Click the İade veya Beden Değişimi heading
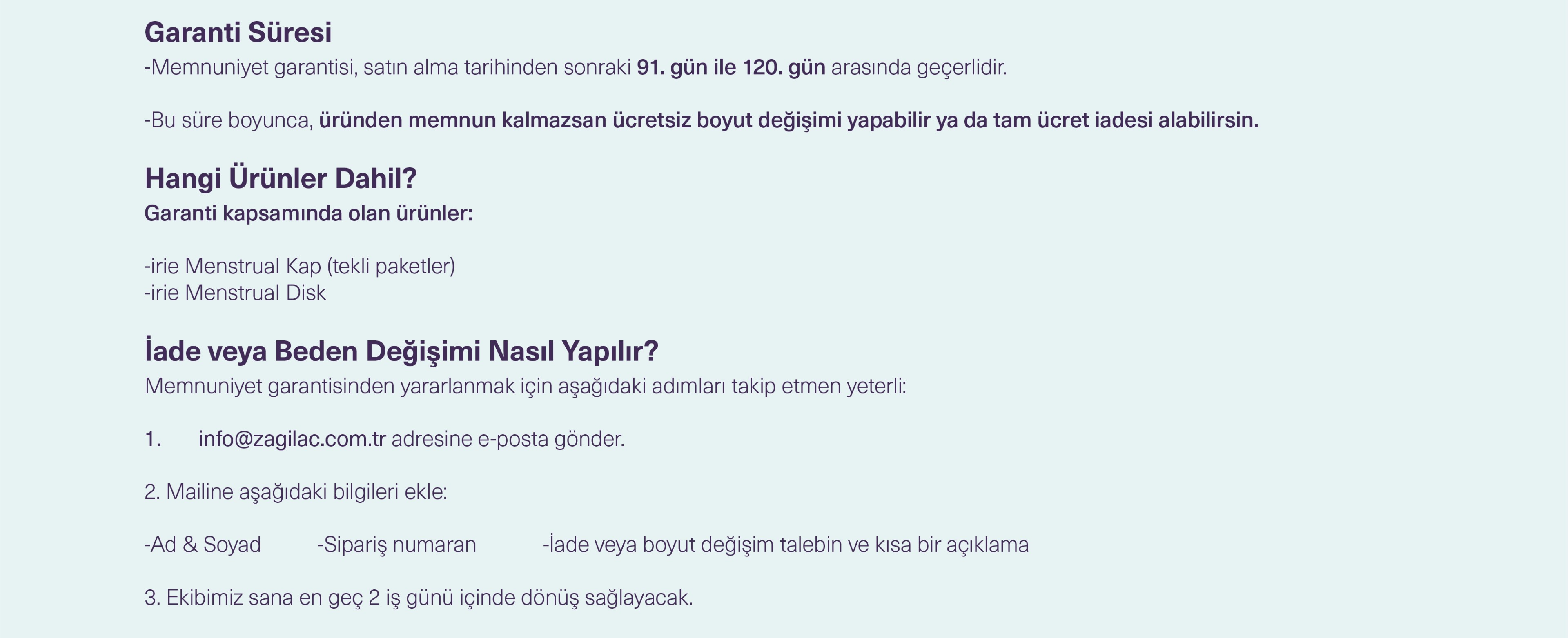Image resolution: width=1568 pixels, height=638 pixels. [x=402, y=351]
